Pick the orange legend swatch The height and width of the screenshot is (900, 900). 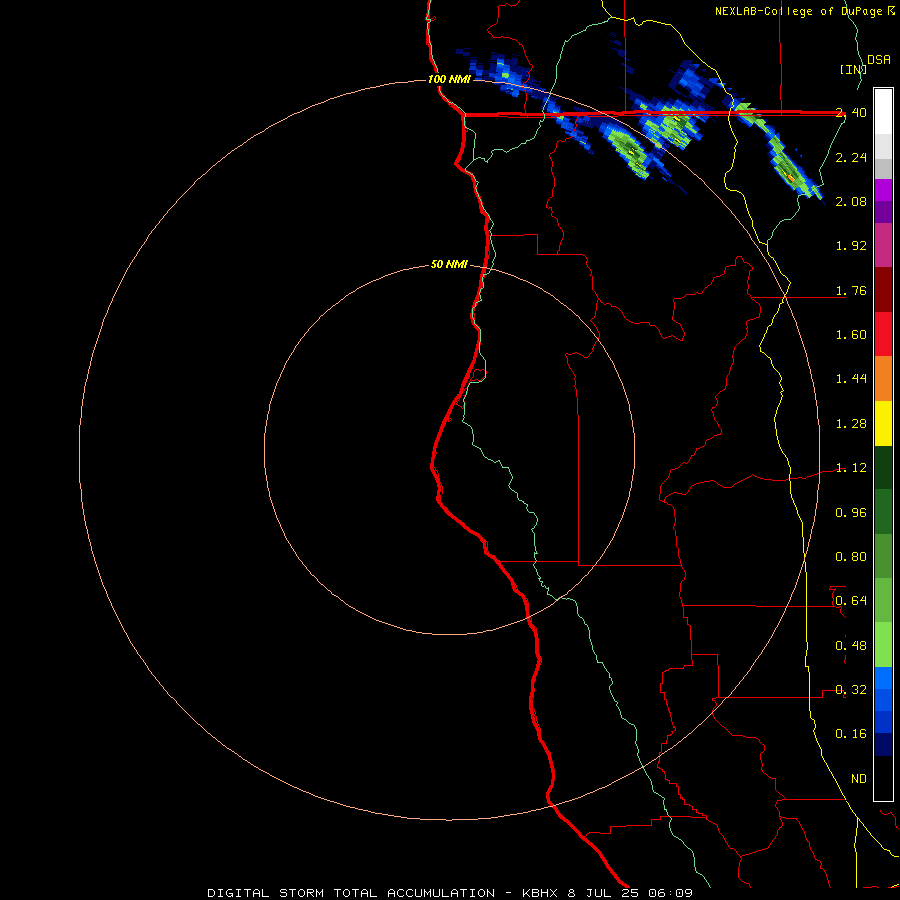pyautogui.click(x=883, y=379)
